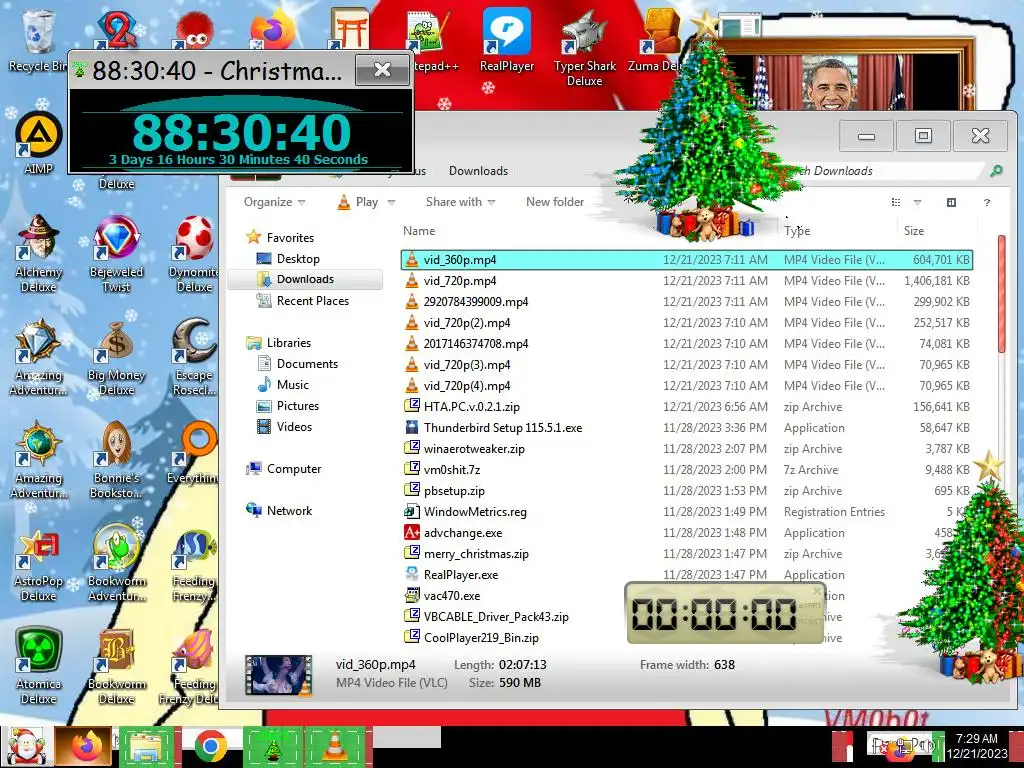
Task: Launch the Bejeweled Twist desktop shortcut
Action: (116, 253)
